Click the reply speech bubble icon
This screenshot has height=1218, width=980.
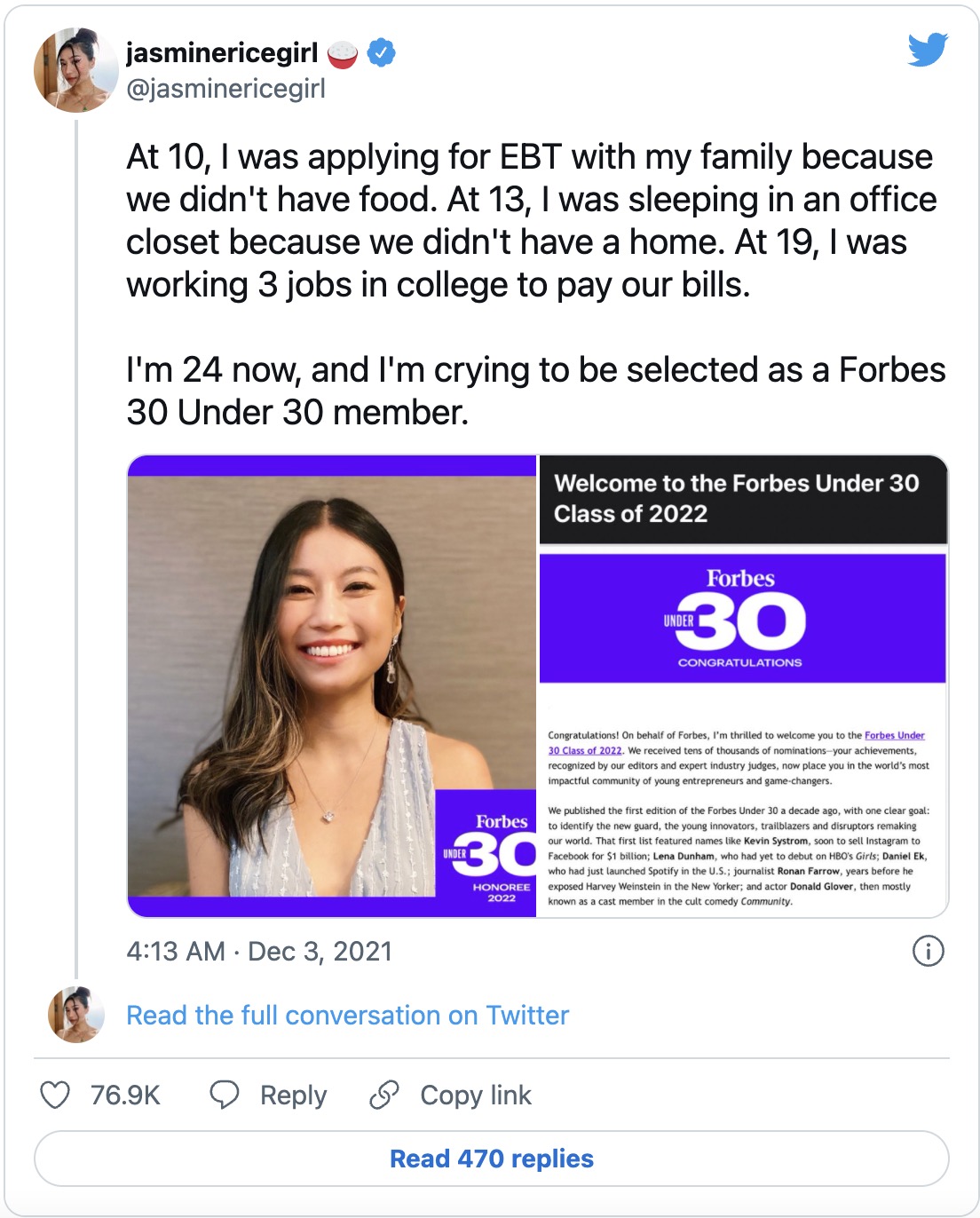tap(224, 1095)
